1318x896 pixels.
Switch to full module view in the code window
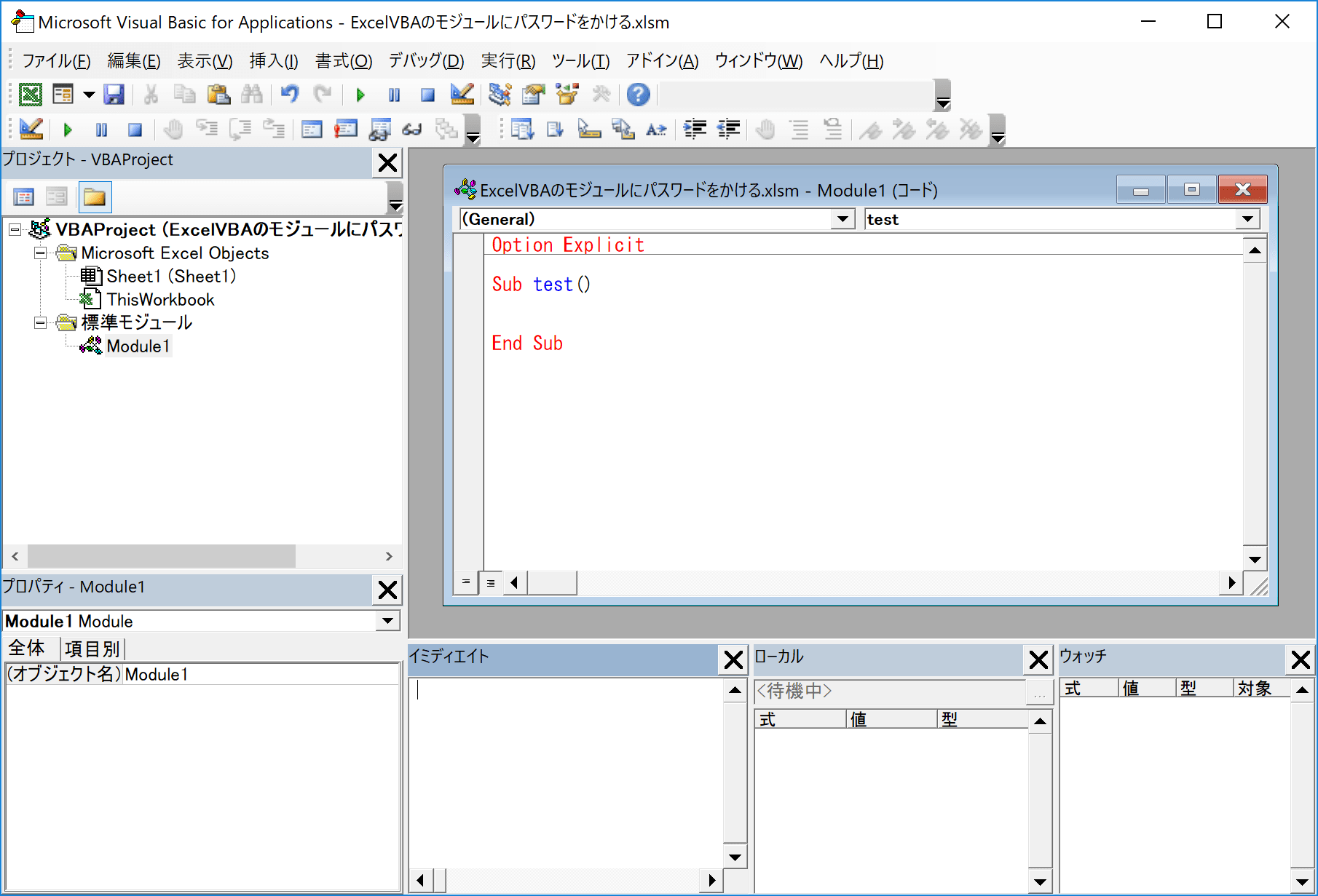click(x=491, y=582)
